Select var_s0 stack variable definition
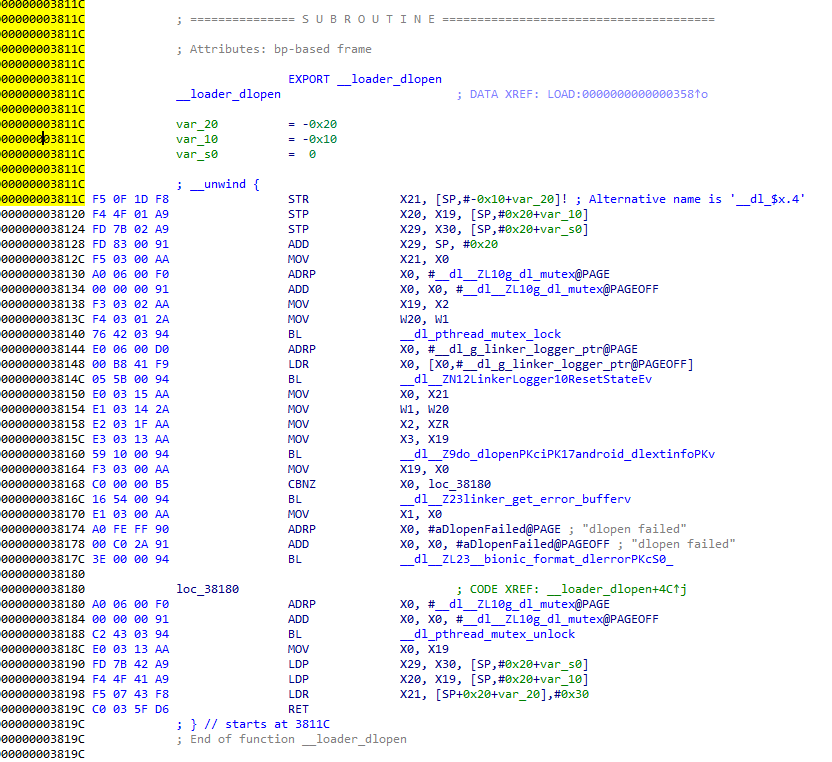This screenshot has width=832, height=762. 197,154
